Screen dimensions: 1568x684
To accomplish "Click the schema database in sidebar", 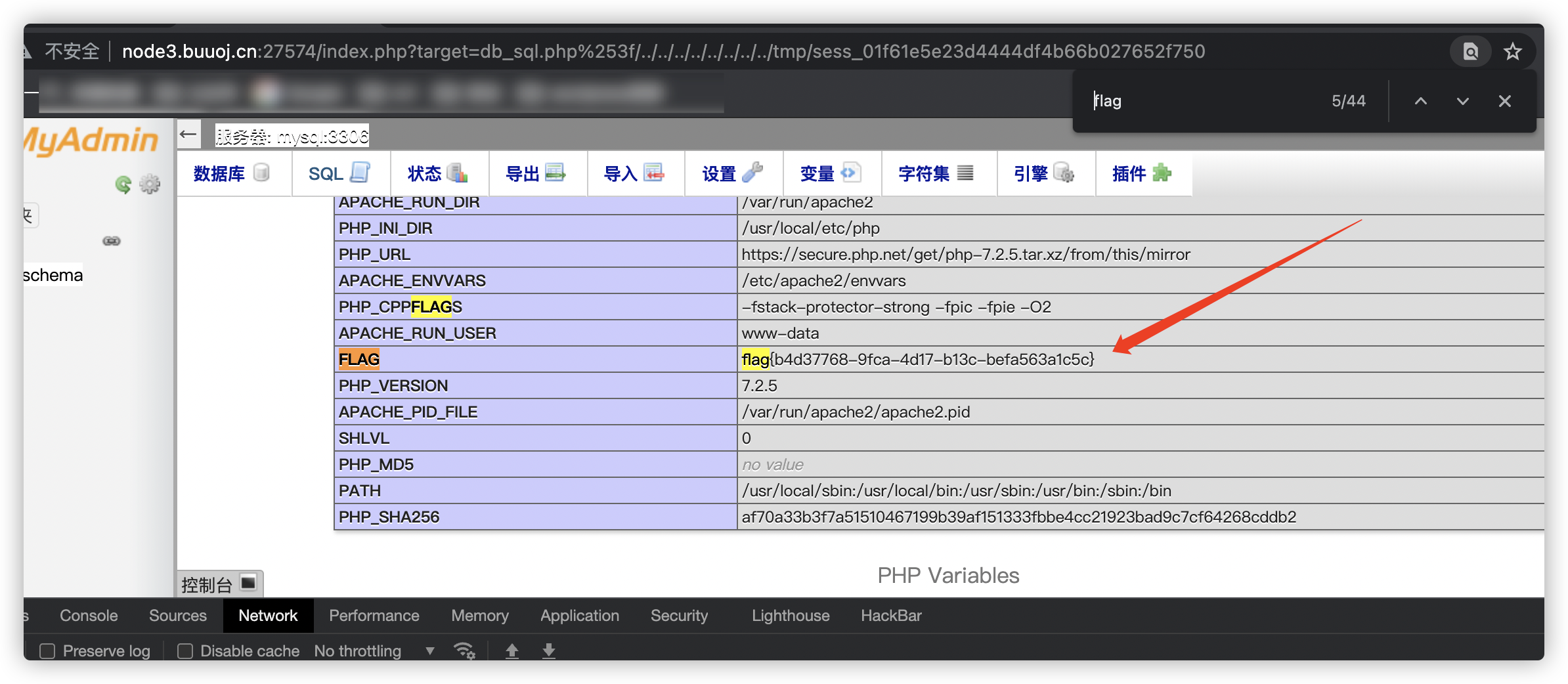I will [x=53, y=275].
